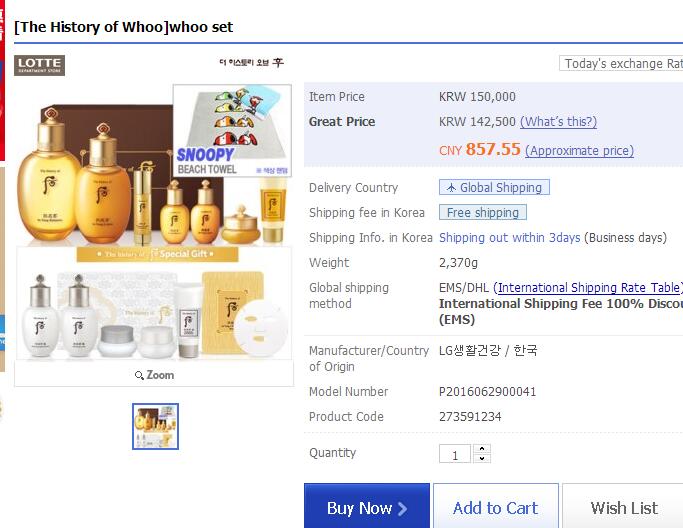Add the whoo set to cart
This screenshot has width=683, height=528.
[496, 507]
